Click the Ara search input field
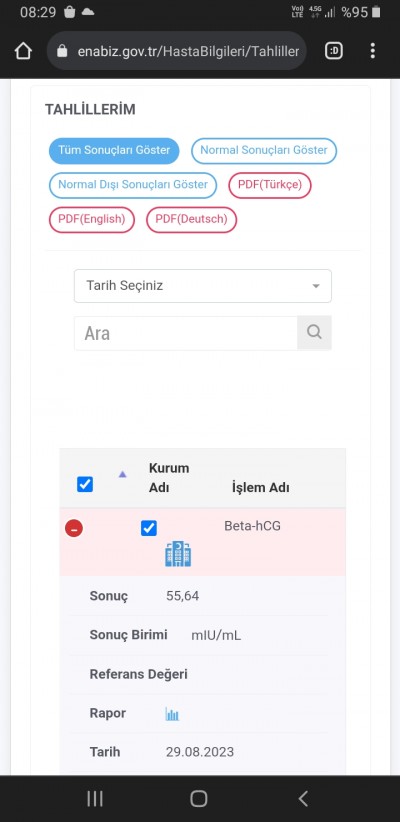 coord(186,333)
